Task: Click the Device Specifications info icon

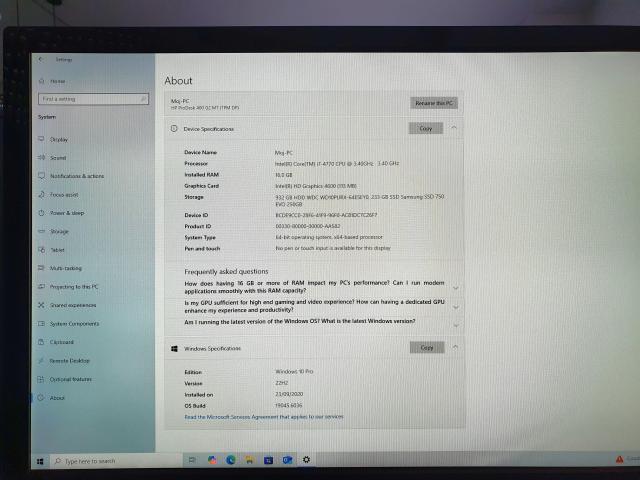Action: point(174,129)
